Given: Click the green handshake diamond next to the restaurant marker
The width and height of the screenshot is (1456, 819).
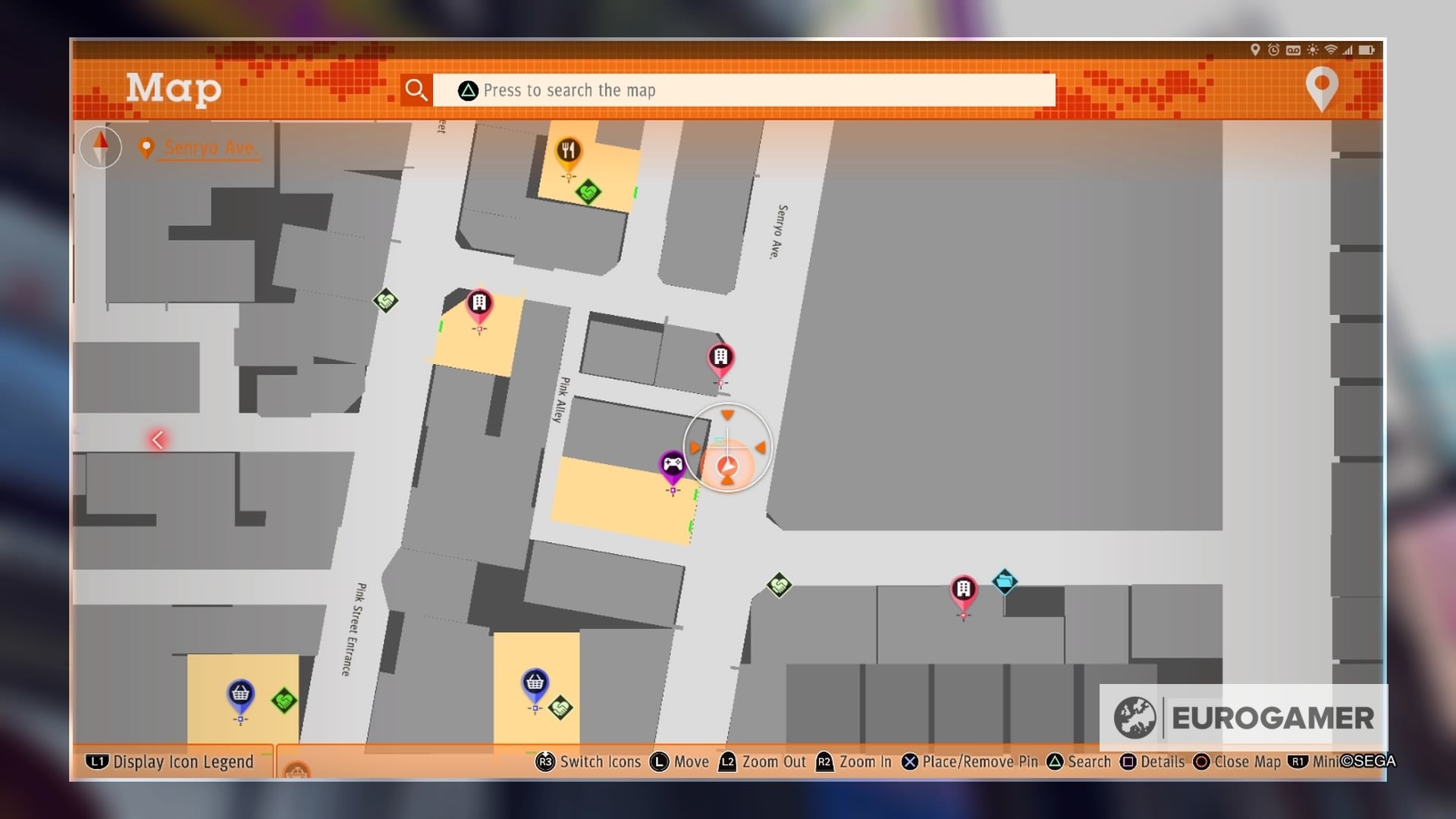Looking at the screenshot, I should pyautogui.click(x=588, y=192).
